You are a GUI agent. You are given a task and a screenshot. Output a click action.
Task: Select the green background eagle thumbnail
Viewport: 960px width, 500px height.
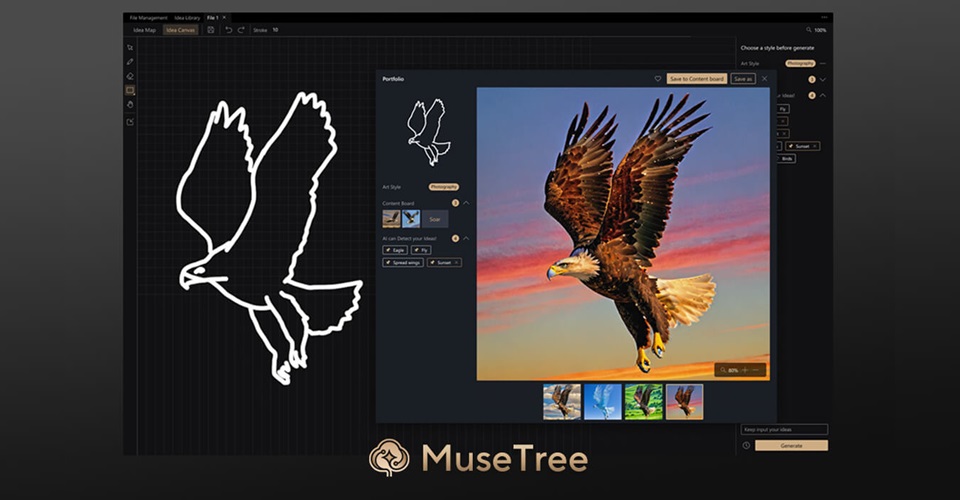click(644, 401)
